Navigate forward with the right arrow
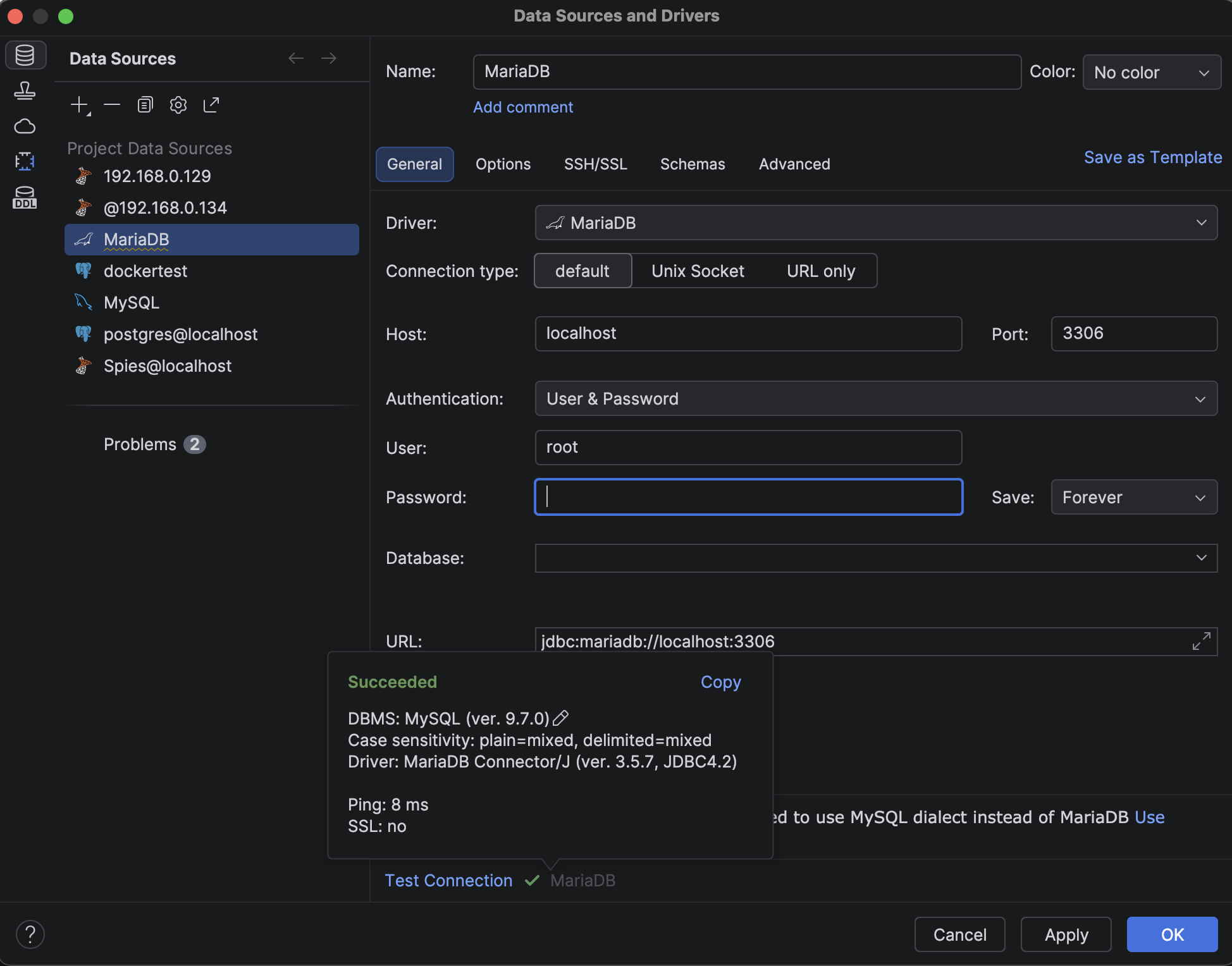Image resolution: width=1232 pixels, height=966 pixels. coord(329,58)
